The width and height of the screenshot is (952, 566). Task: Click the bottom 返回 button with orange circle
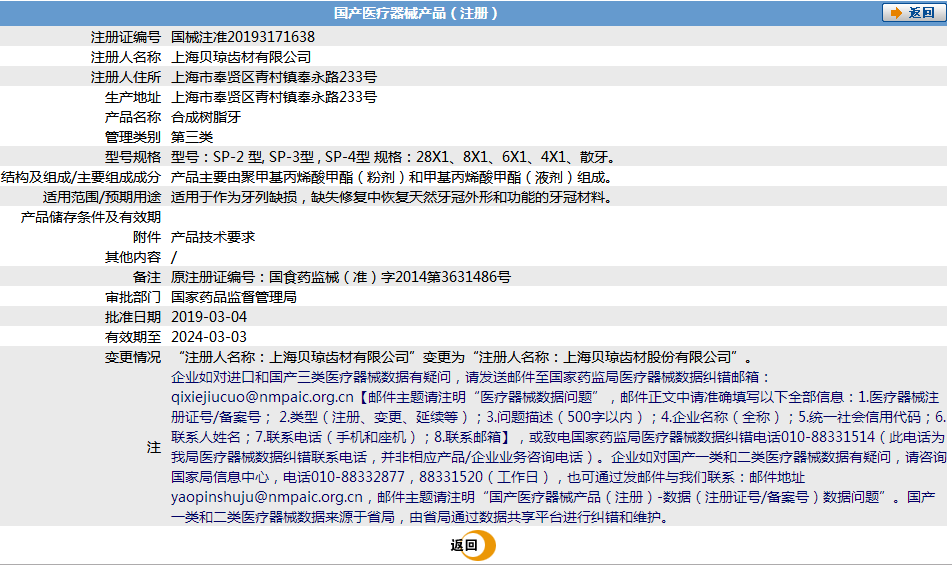(473, 545)
